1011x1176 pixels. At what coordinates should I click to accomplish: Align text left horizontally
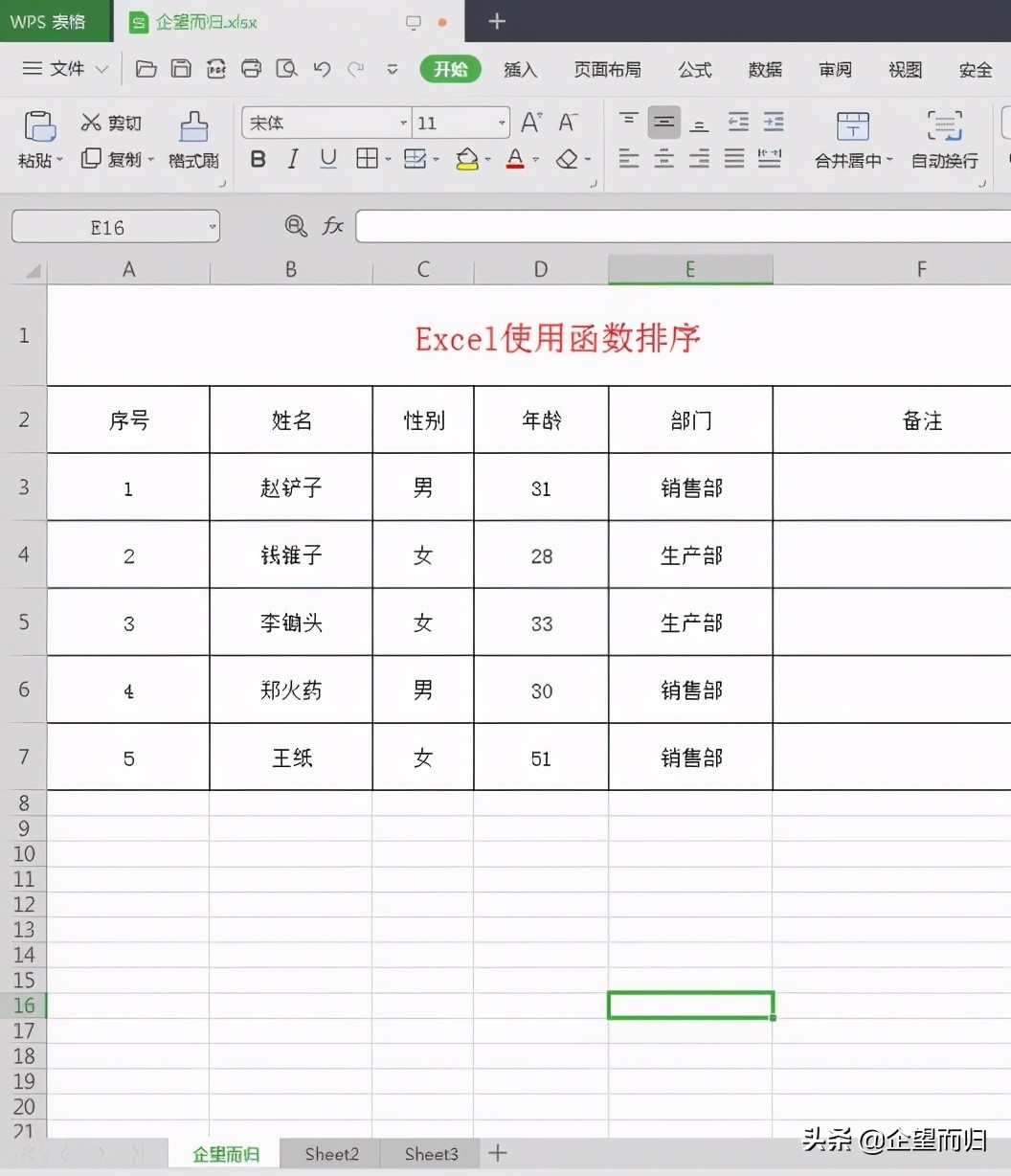click(x=629, y=159)
